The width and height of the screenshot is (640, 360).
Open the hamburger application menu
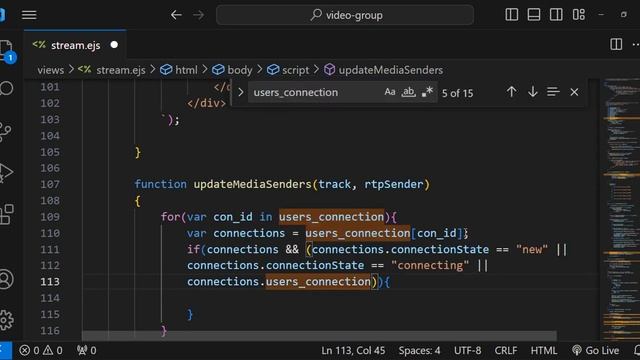(29, 15)
